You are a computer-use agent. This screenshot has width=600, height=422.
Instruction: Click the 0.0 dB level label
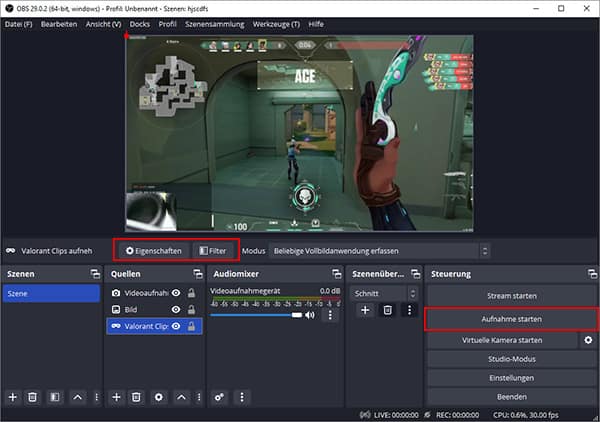330,291
